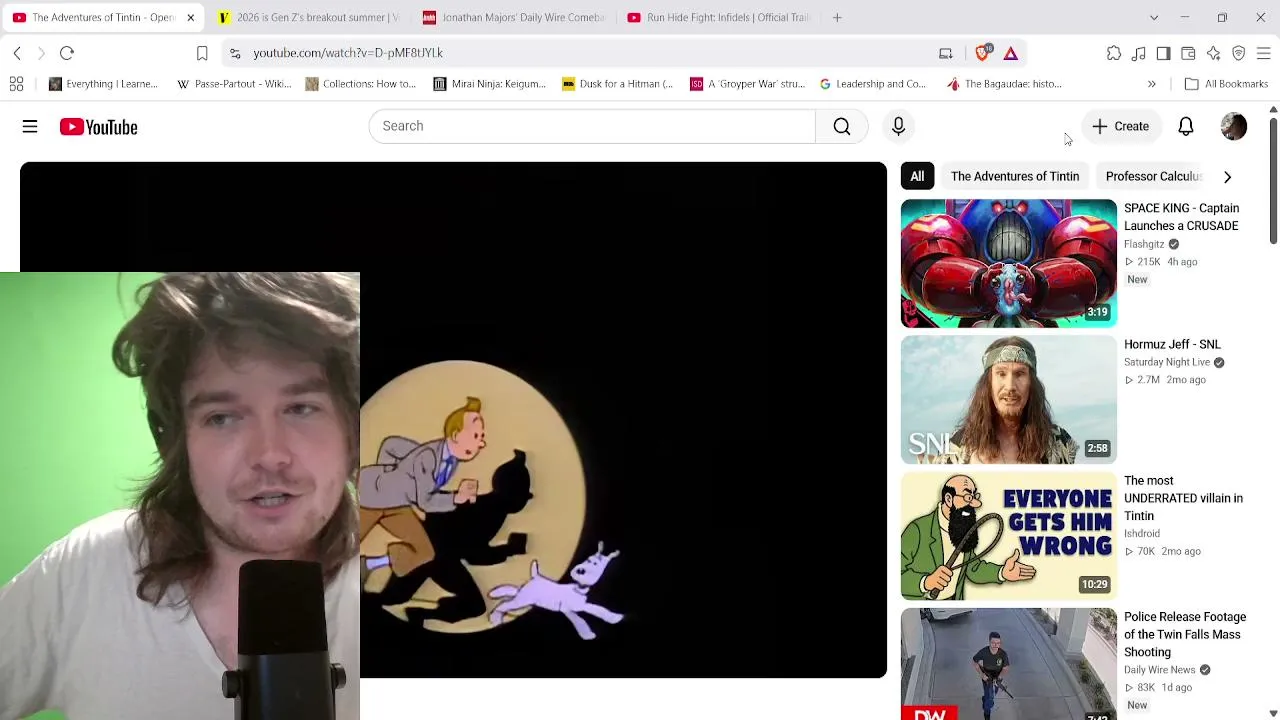Click the YouTube search magnifier button
1280x720 pixels.
[x=842, y=126]
